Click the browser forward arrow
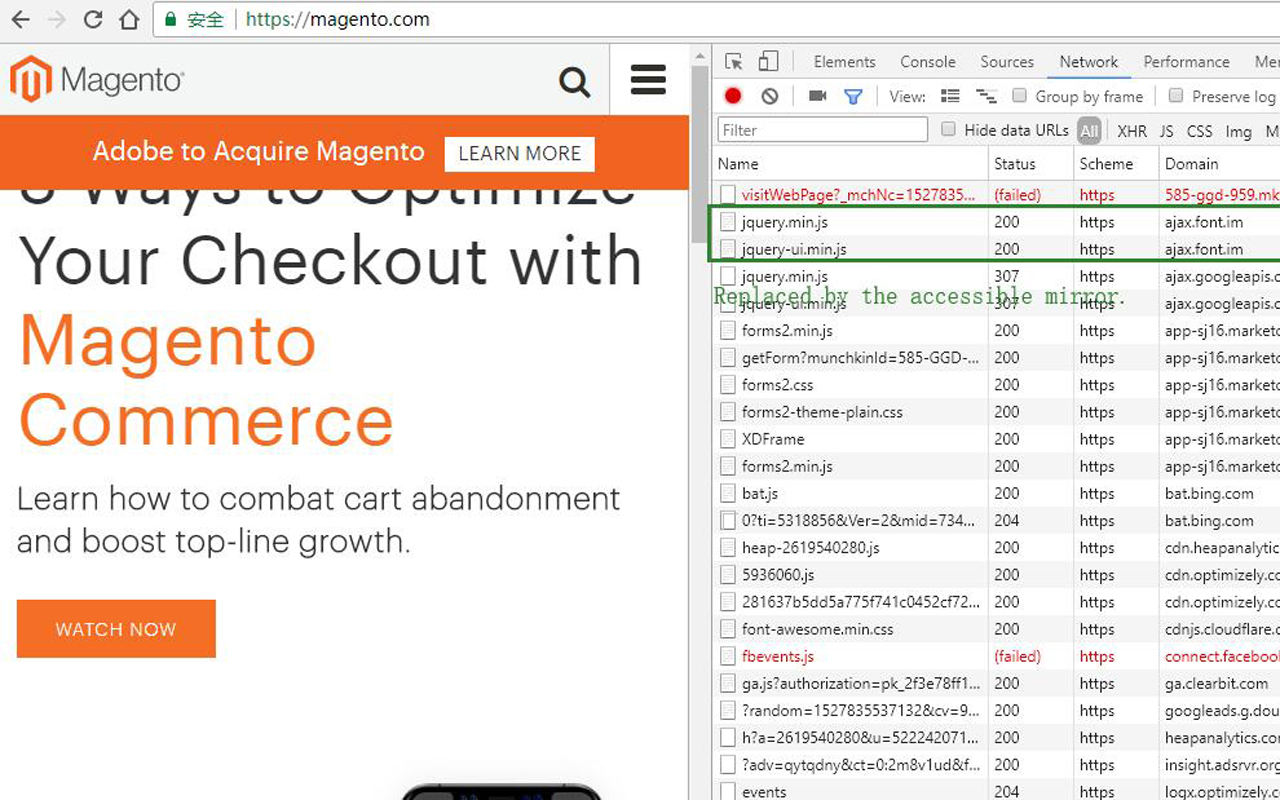Image resolution: width=1280 pixels, height=800 pixels. pyautogui.click(x=57, y=19)
